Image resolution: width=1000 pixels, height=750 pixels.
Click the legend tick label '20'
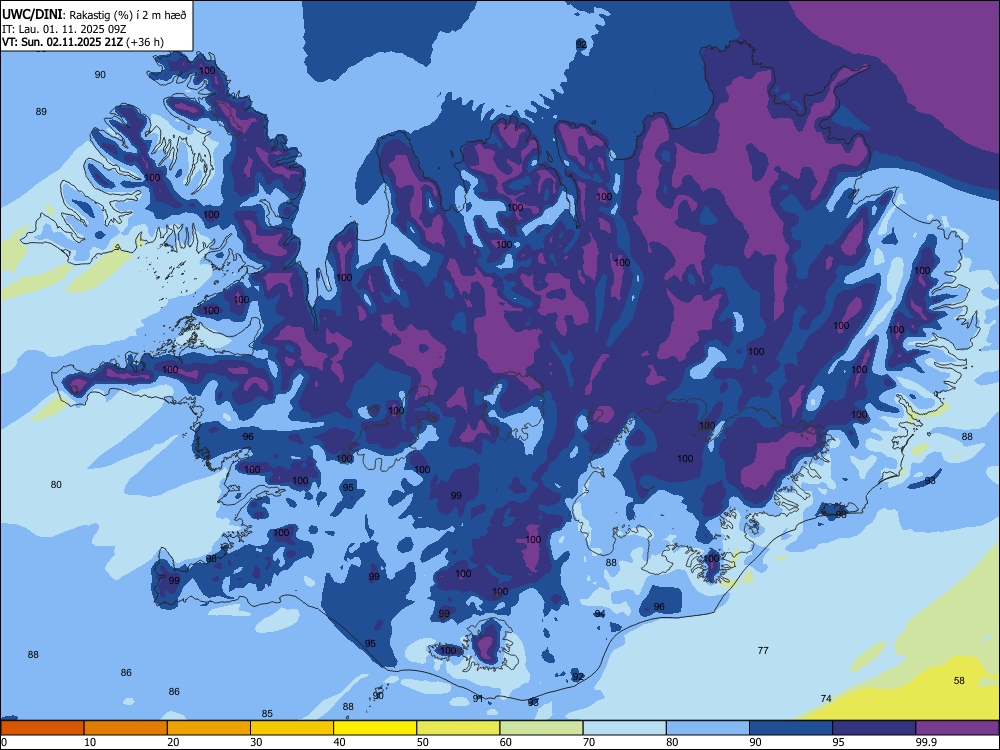(173, 742)
